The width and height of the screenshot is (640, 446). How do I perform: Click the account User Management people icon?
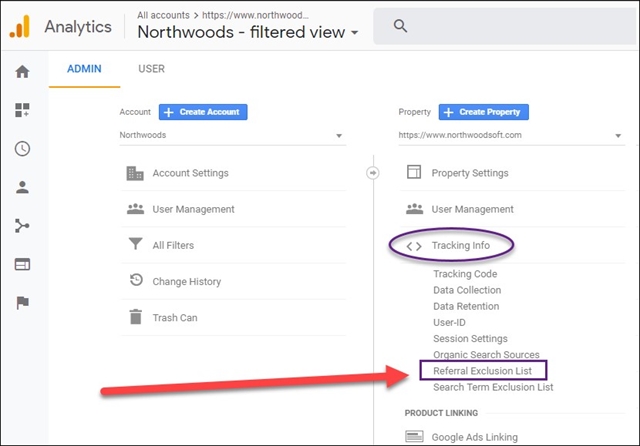(135, 209)
